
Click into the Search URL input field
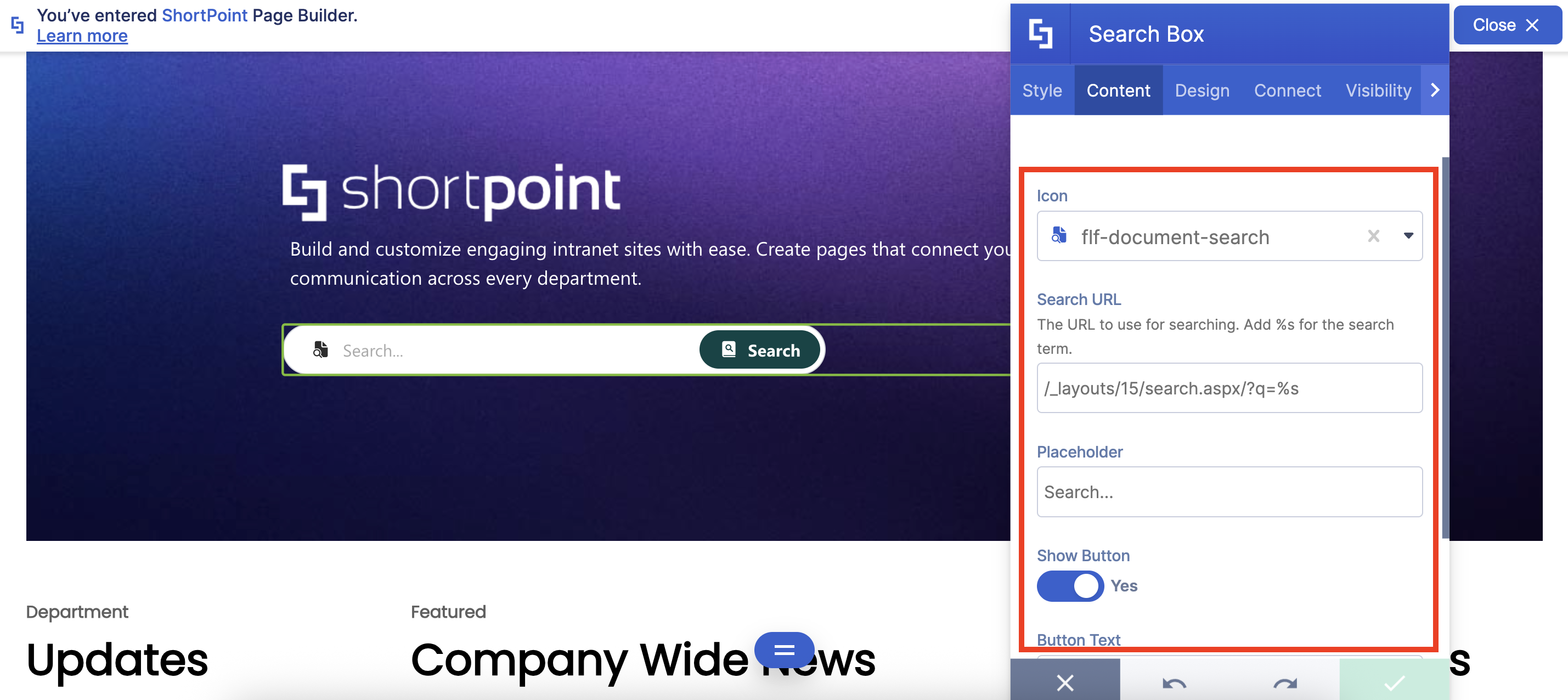click(1229, 388)
